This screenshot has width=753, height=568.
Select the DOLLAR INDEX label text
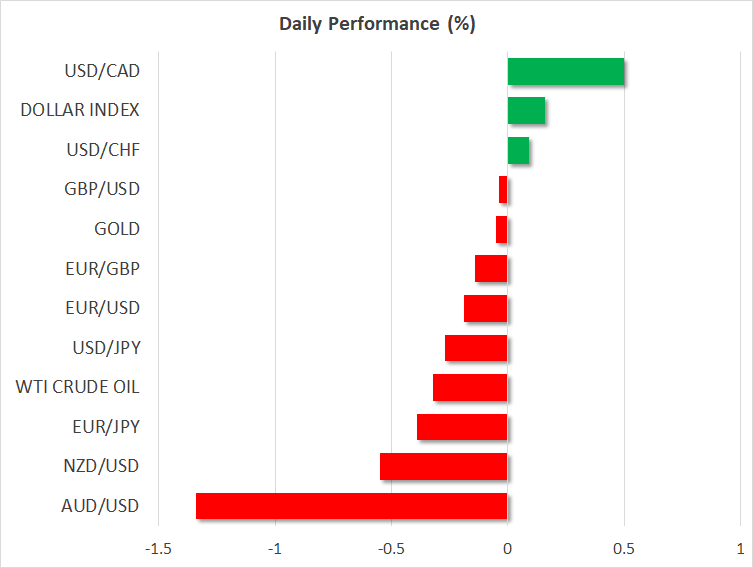coord(80,111)
